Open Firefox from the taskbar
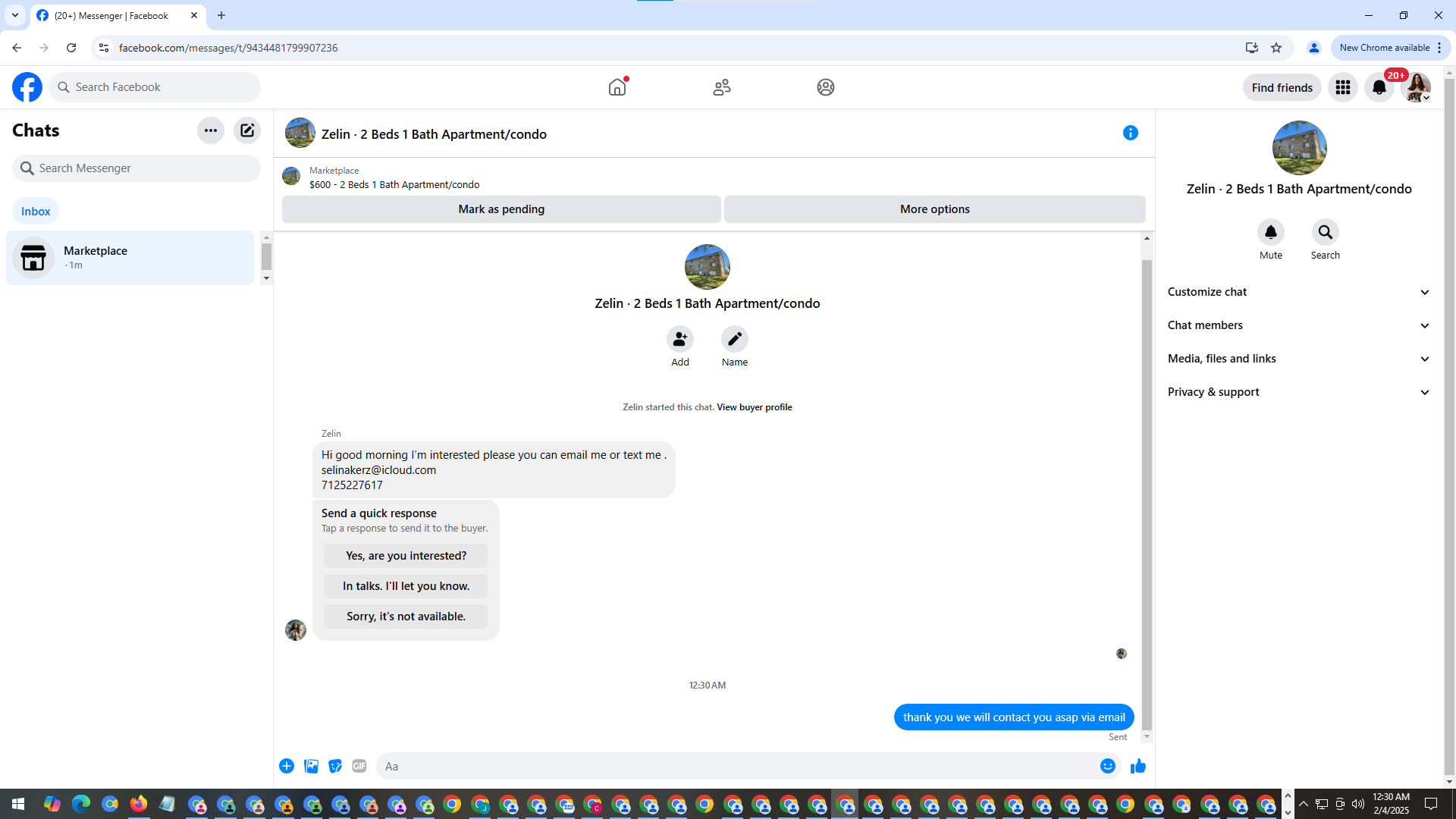The image size is (1456, 819). tap(139, 804)
